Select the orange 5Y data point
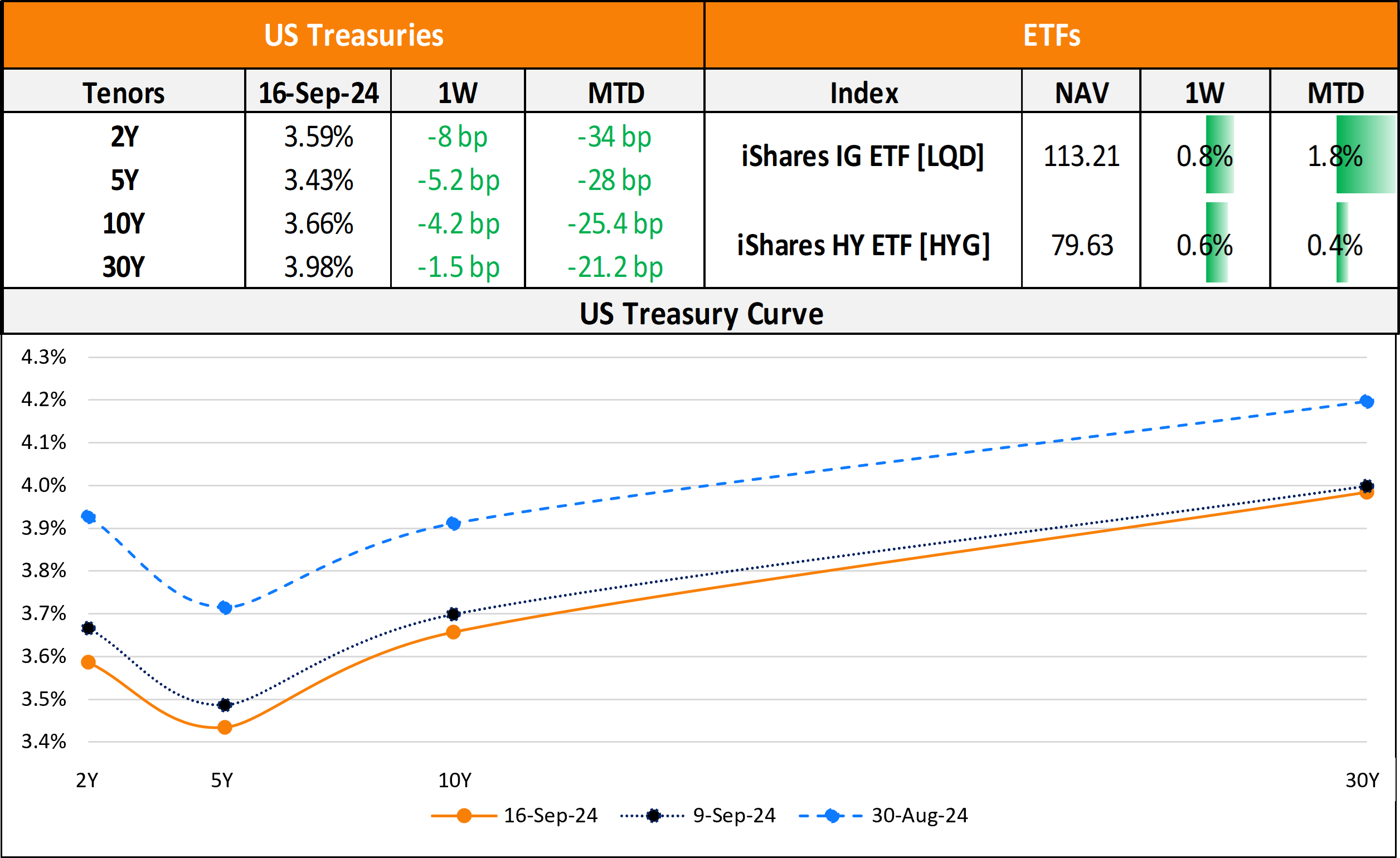This screenshot has height=858, width=1400. [x=225, y=728]
